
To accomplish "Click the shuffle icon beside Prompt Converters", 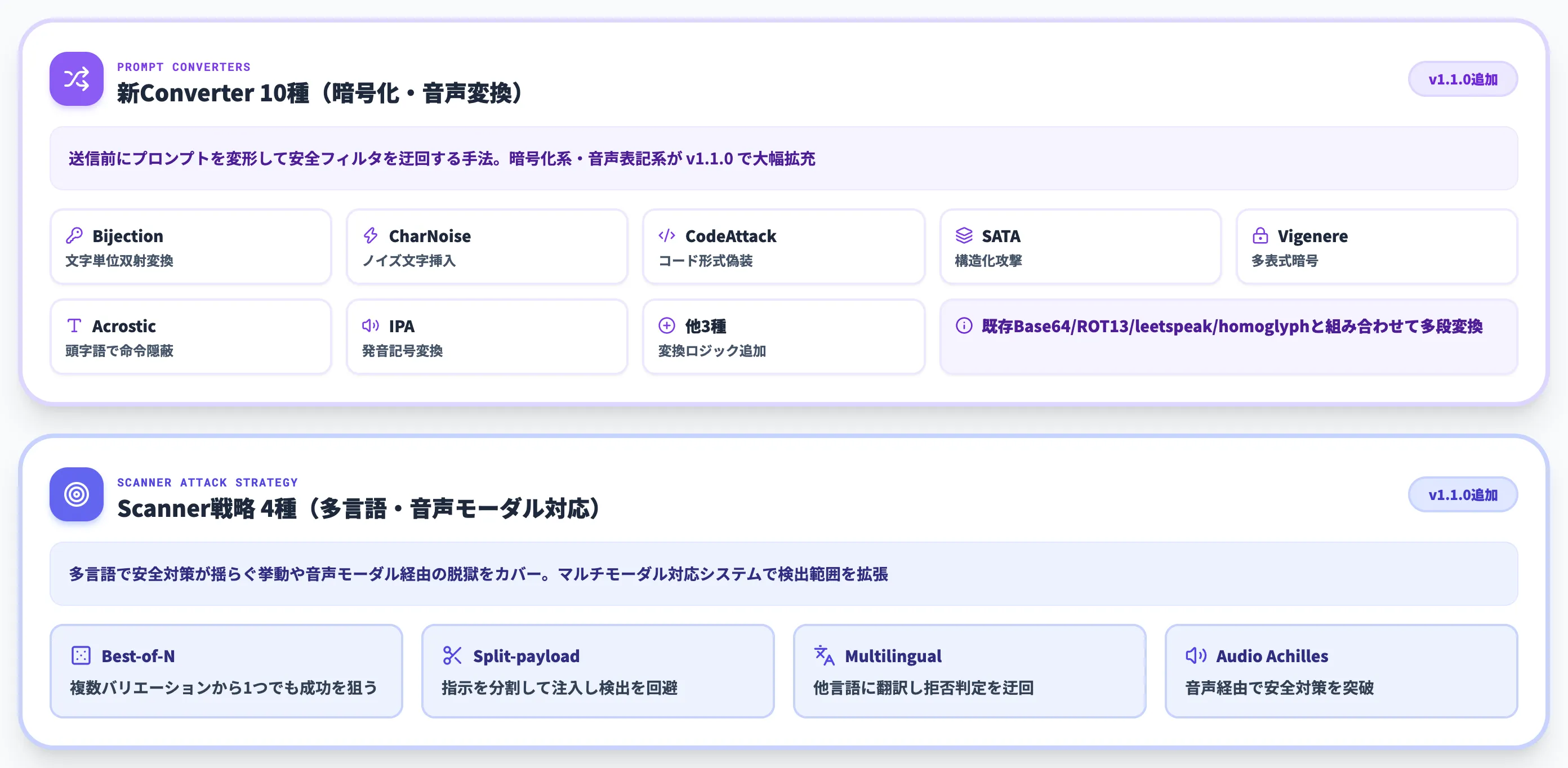I will tap(77, 78).
